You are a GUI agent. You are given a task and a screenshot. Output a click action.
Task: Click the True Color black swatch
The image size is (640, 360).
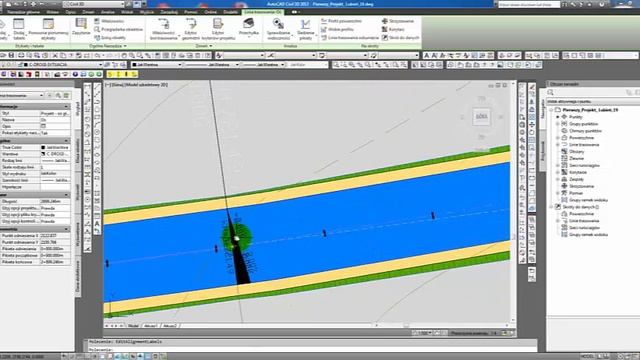43,147
